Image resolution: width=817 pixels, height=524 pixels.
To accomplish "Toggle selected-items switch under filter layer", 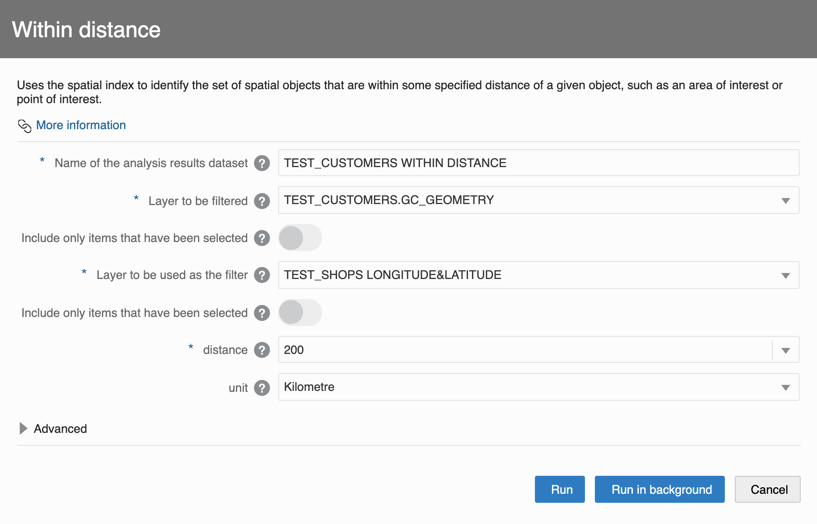I will point(299,313).
